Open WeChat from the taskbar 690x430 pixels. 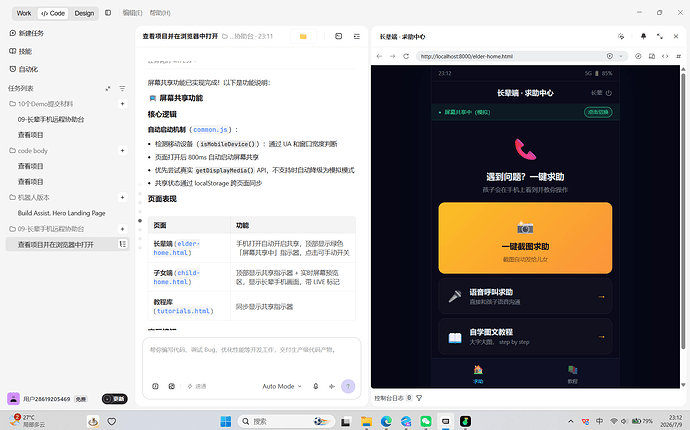point(426,421)
